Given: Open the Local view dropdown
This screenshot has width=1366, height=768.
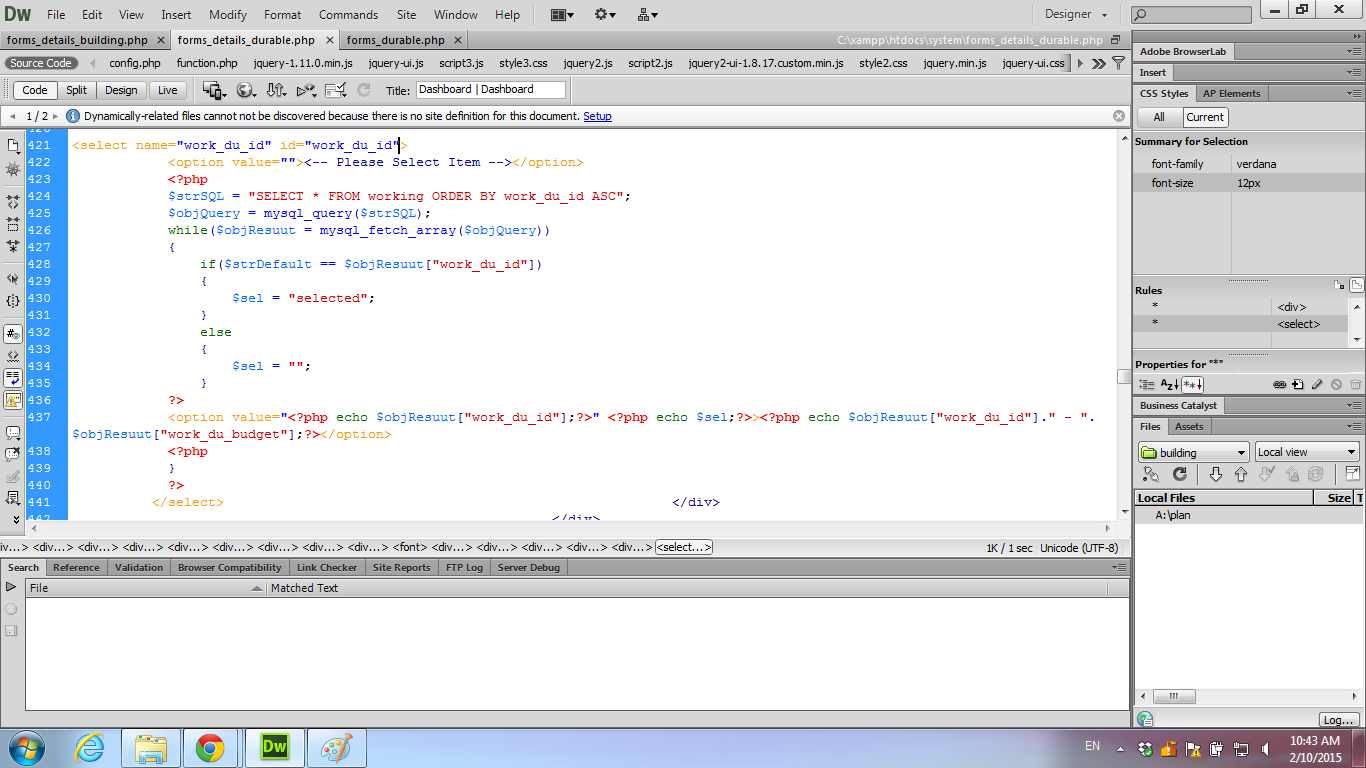Looking at the screenshot, I should tap(1307, 452).
